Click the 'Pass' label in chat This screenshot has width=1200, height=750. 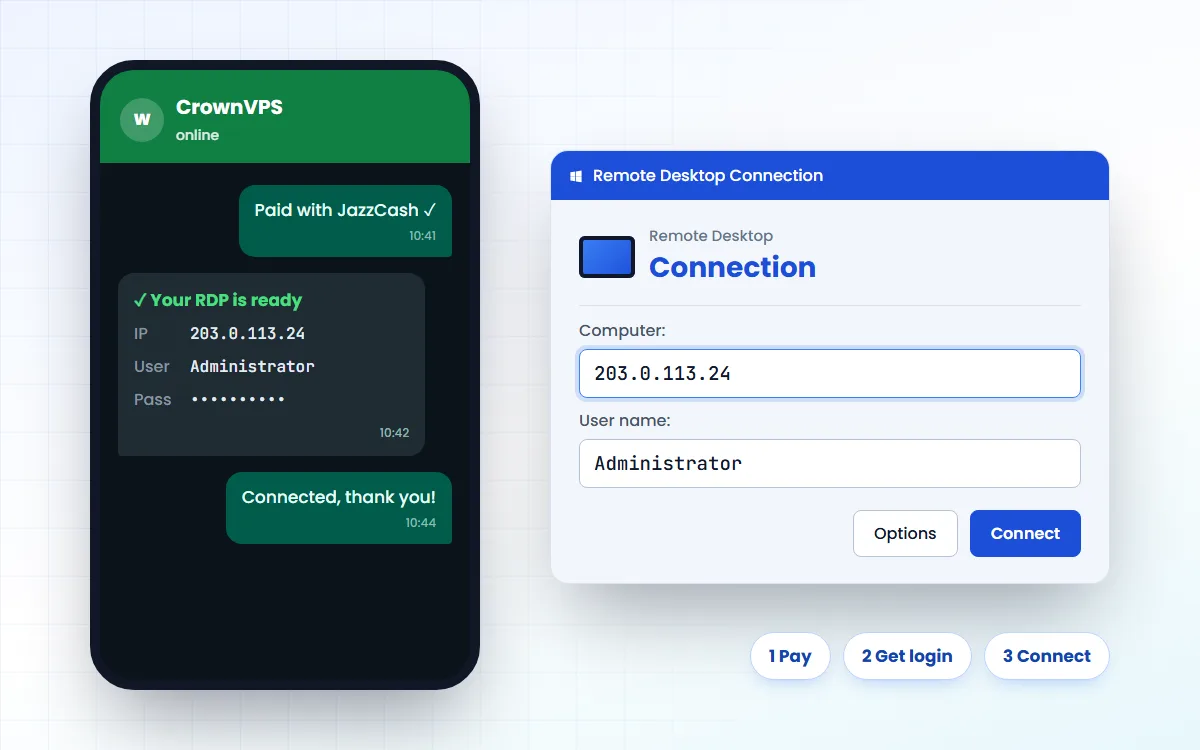tap(153, 399)
